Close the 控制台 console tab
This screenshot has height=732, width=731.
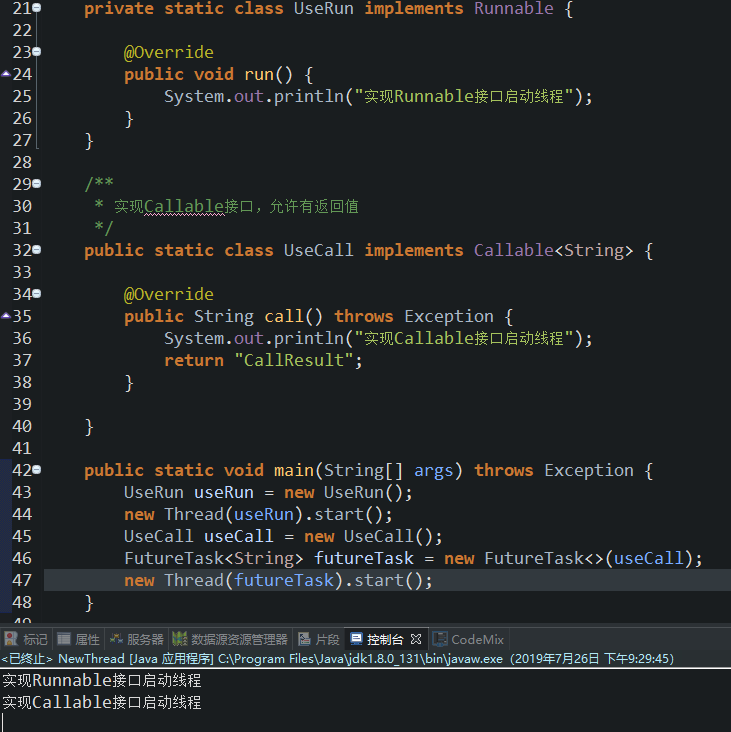click(416, 639)
